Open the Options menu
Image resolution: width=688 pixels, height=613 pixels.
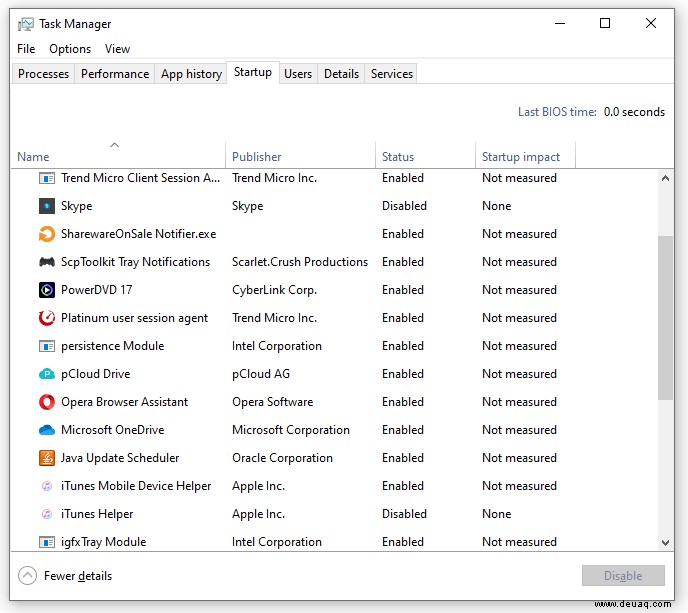click(70, 49)
